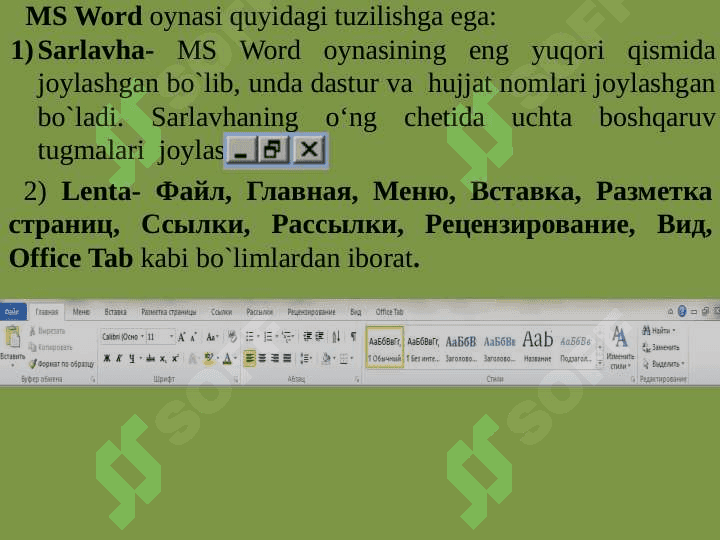Align text right
Image resolution: width=720 pixels, height=540 pixels.
coord(275,358)
